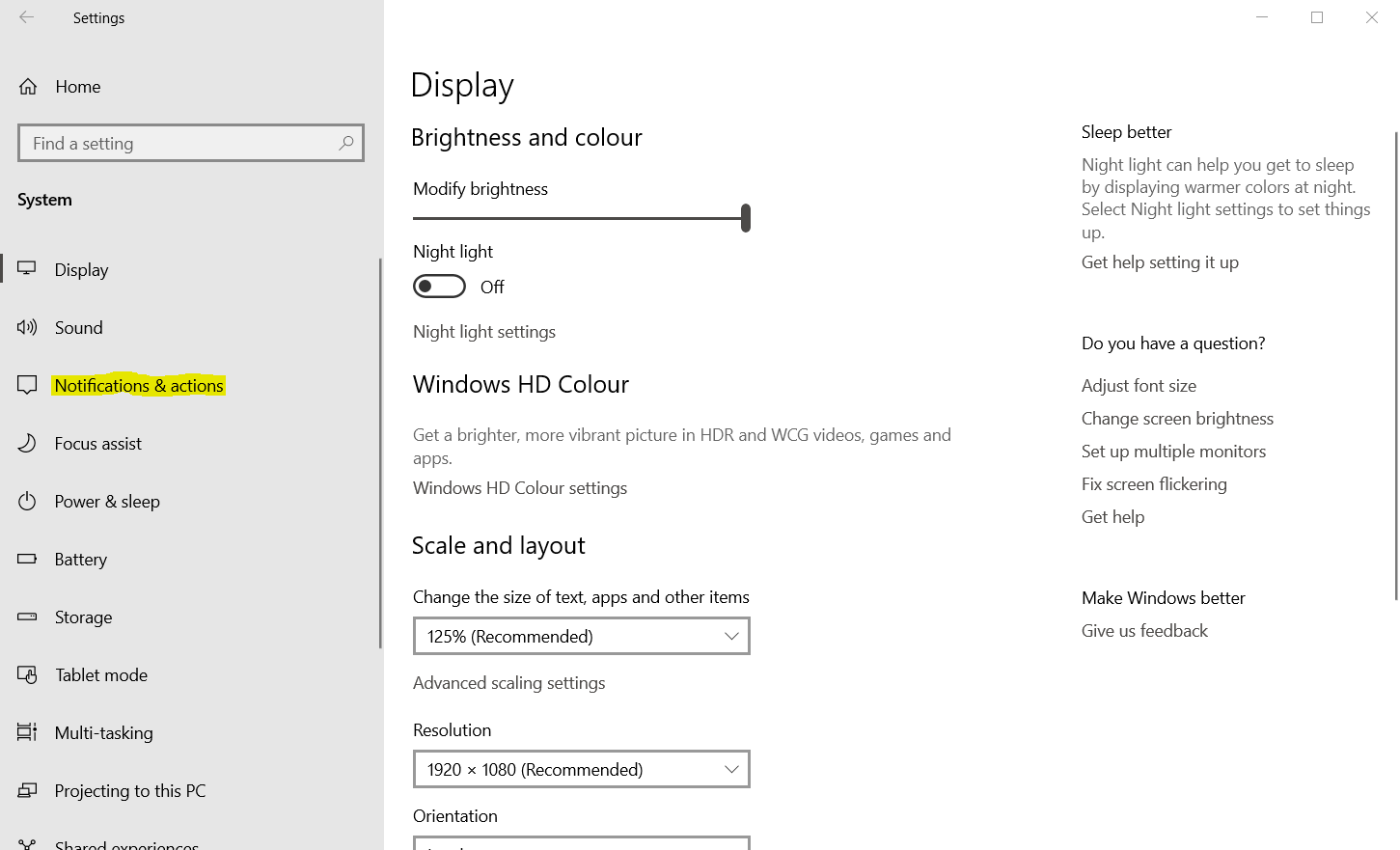
Task: Click Fix screen flickering link
Action: tap(1154, 484)
